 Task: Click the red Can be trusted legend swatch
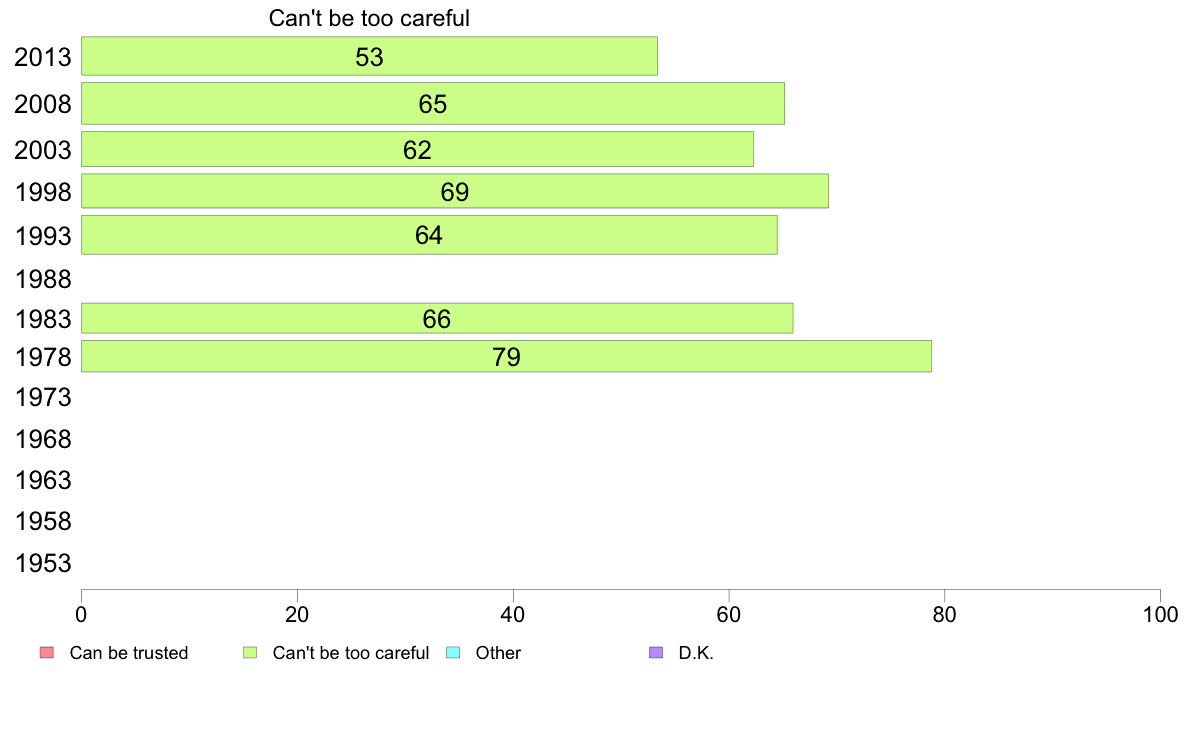[47, 653]
